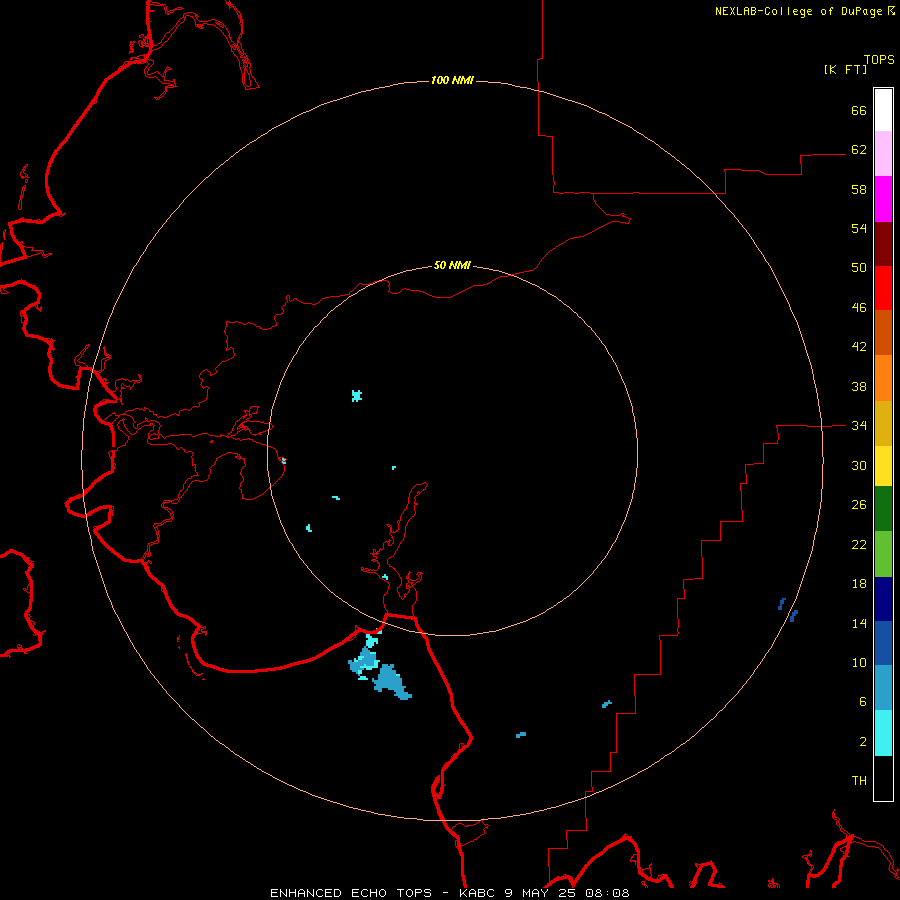Viewport: 900px width, 900px height.
Task: Select the dark red legend swatch
Action: pos(883,244)
